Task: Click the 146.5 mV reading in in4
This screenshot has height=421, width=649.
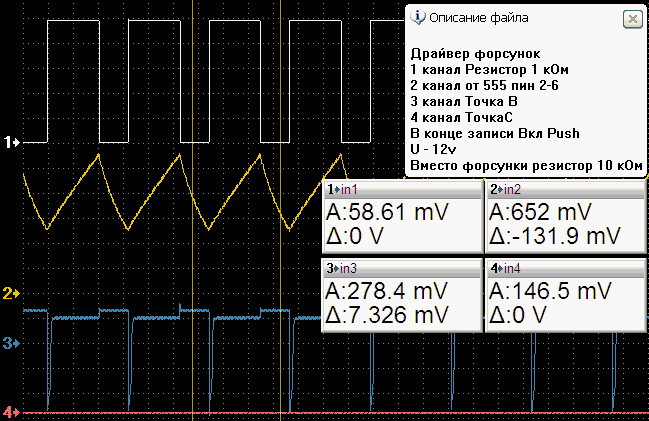Action: tap(549, 290)
